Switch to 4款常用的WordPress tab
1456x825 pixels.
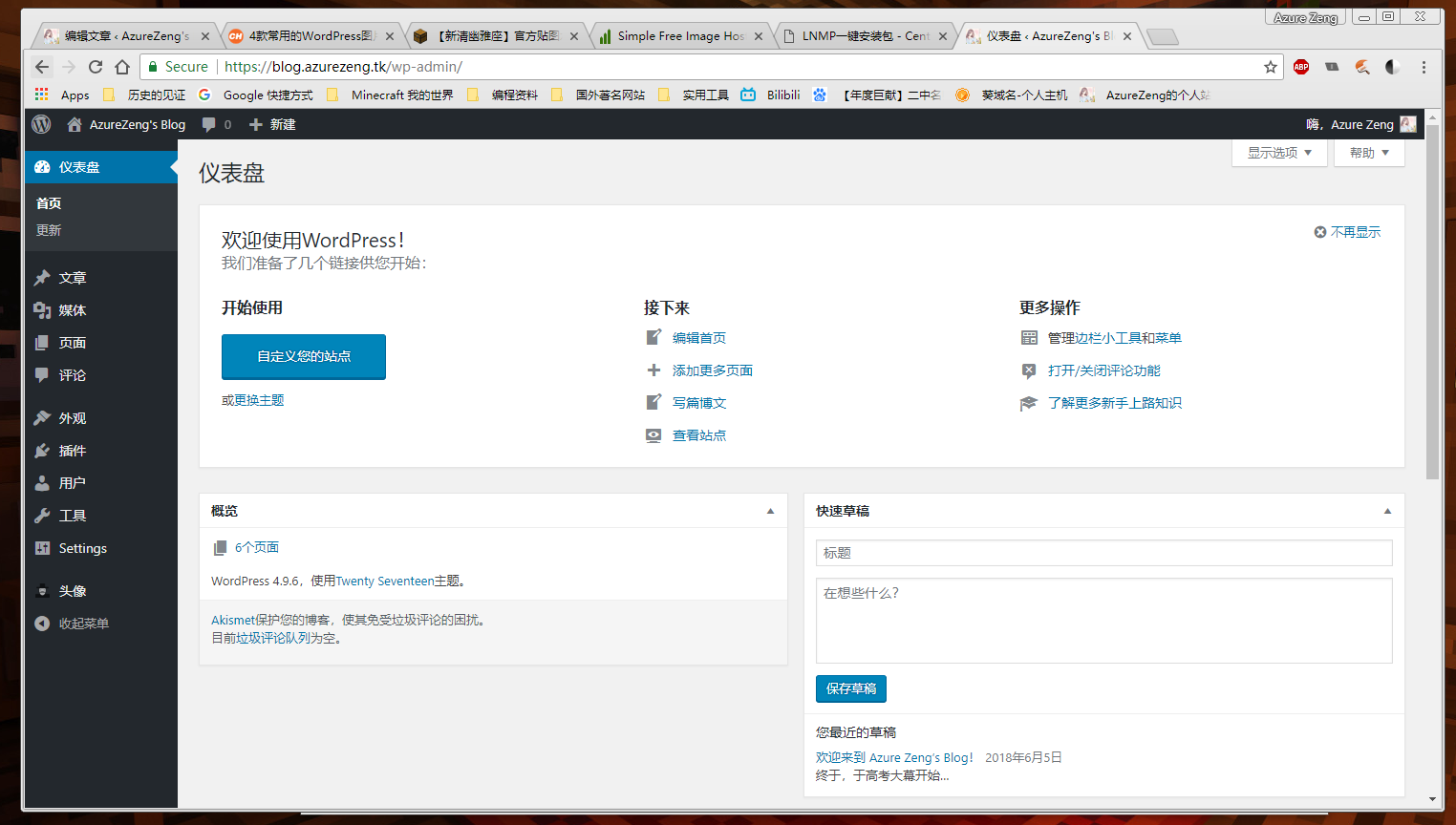point(310,35)
